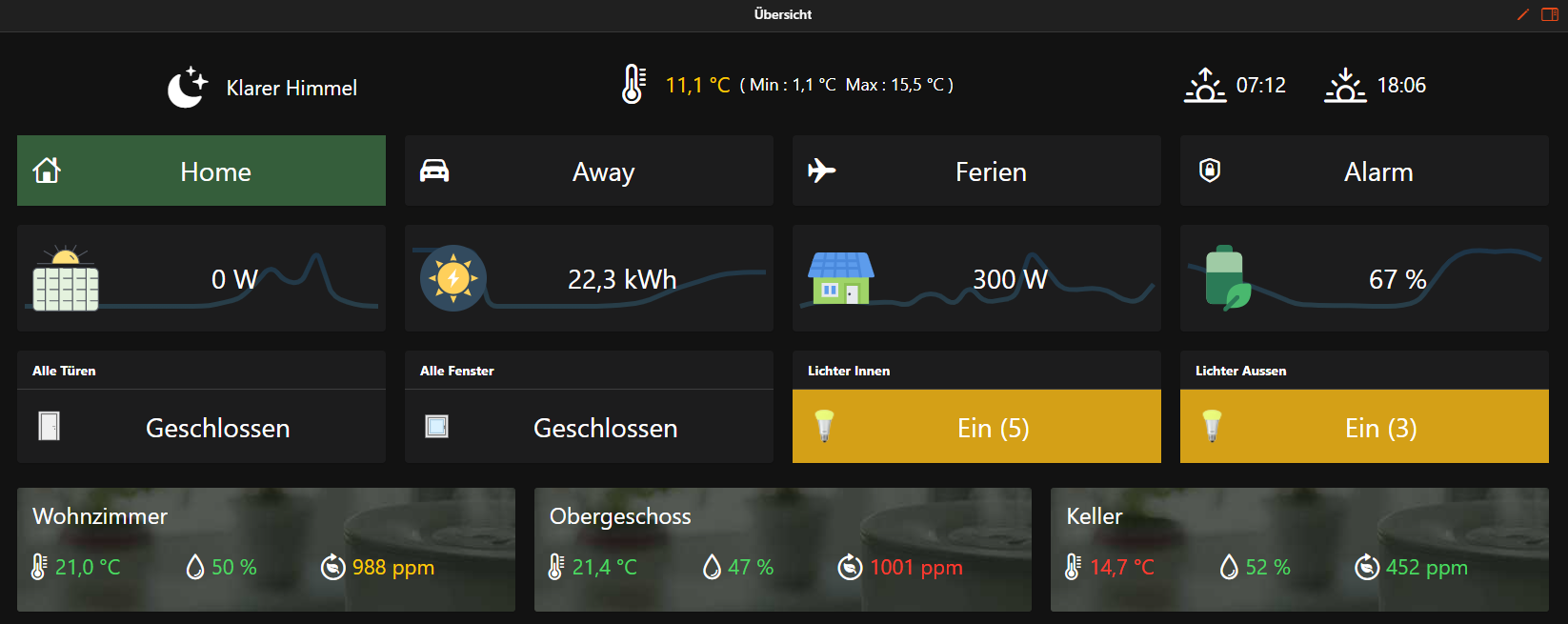Click the sunset icon next to 18:06
The height and width of the screenshot is (624, 1568).
(x=1345, y=85)
